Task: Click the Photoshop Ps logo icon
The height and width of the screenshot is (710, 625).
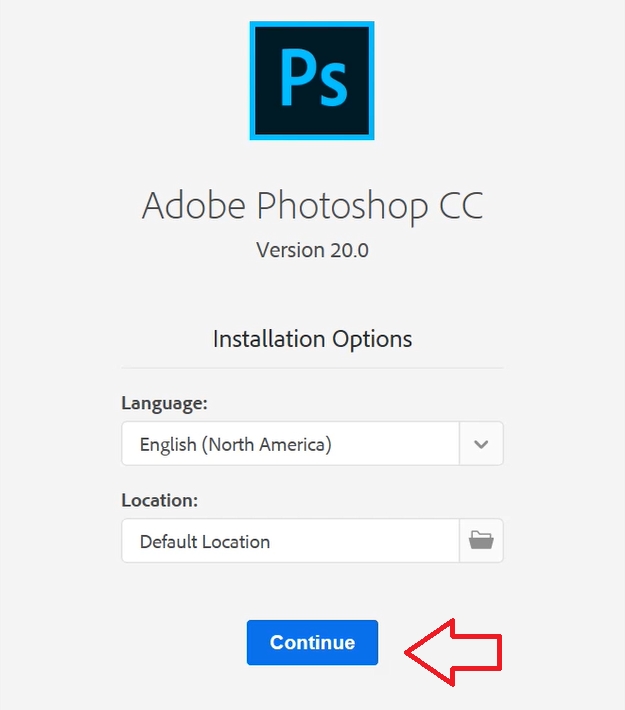Action: (x=312, y=80)
